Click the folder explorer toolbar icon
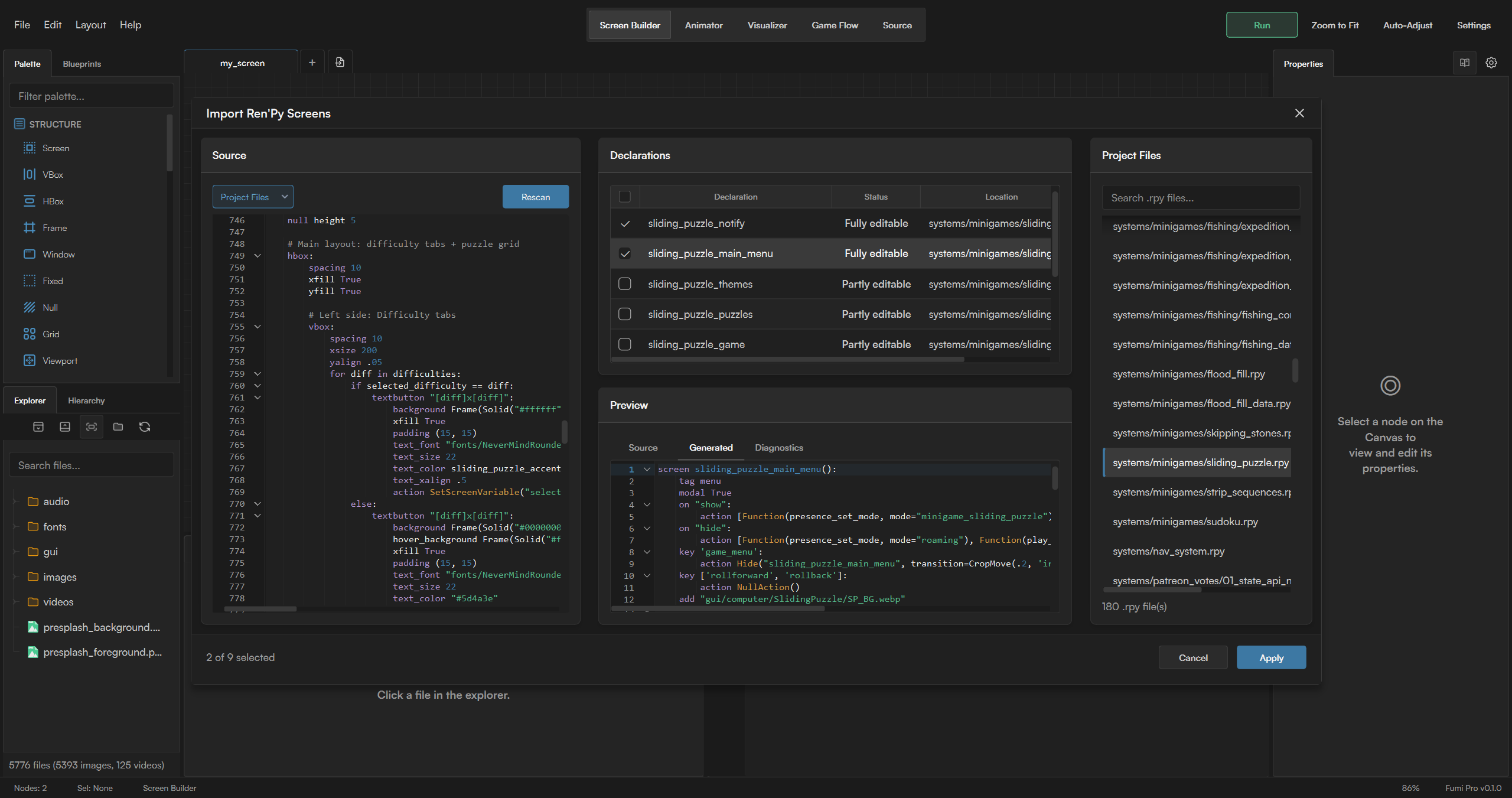The width and height of the screenshot is (1512, 798). click(118, 427)
